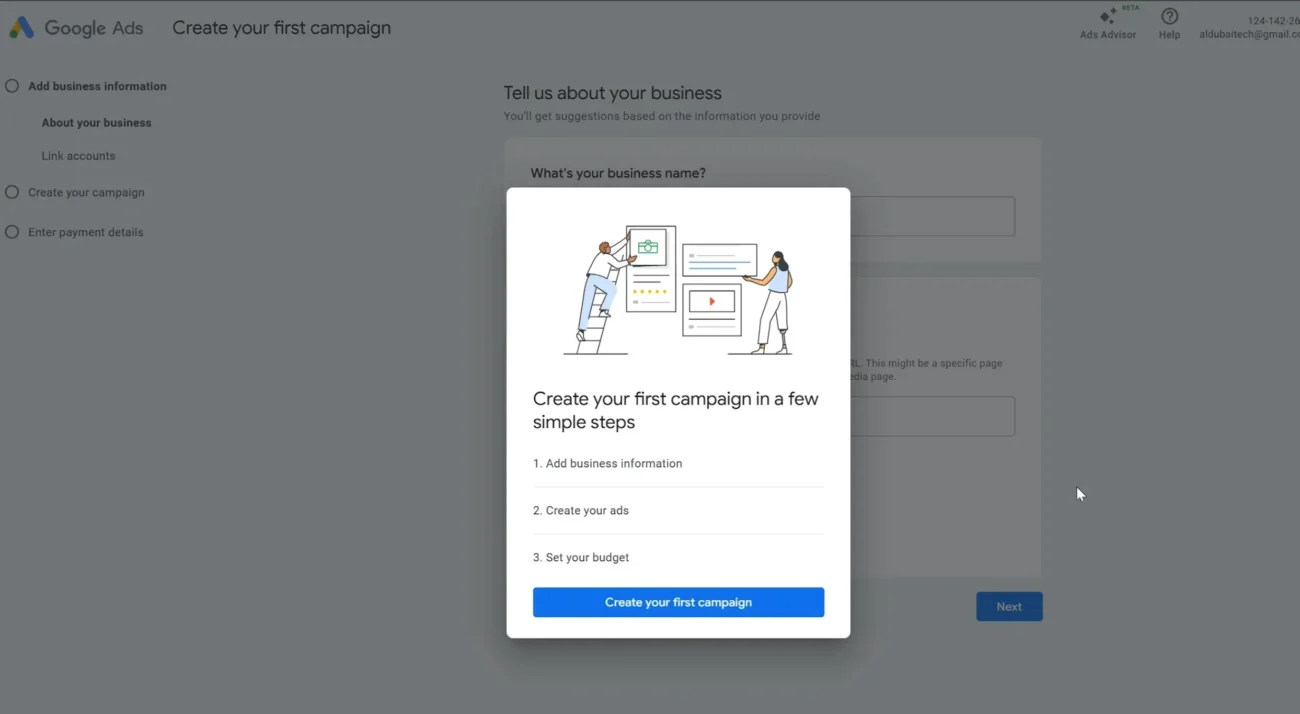Open the Ads Advisor sparkle icon

point(1107,17)
